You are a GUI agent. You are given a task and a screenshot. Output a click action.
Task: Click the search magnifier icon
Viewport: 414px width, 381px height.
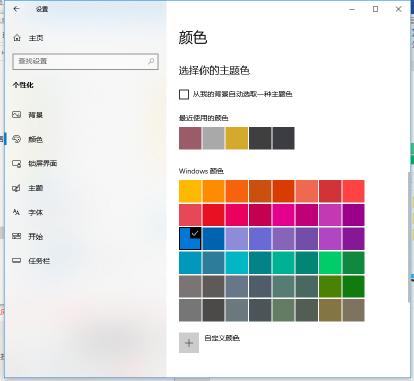point(151,61)
